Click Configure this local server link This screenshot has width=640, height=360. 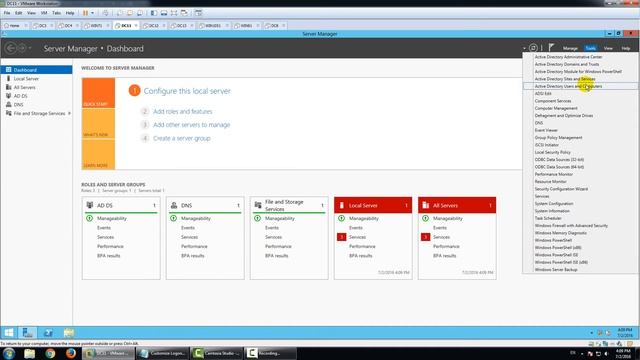(187, 91)
